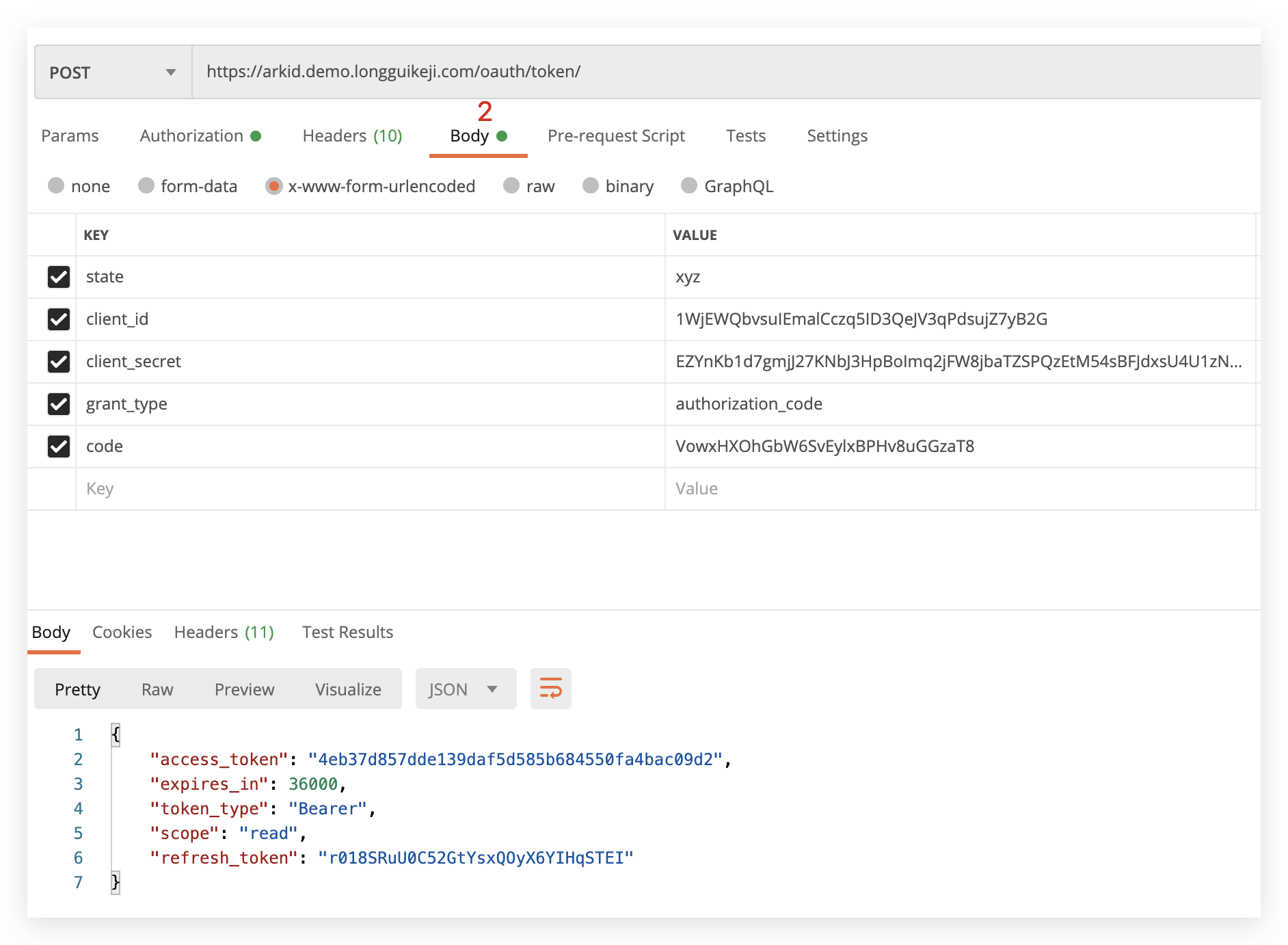Uncheck the state parameter checkbox
This screenshot has height=945, width=1288.
(x=59, y=277)
